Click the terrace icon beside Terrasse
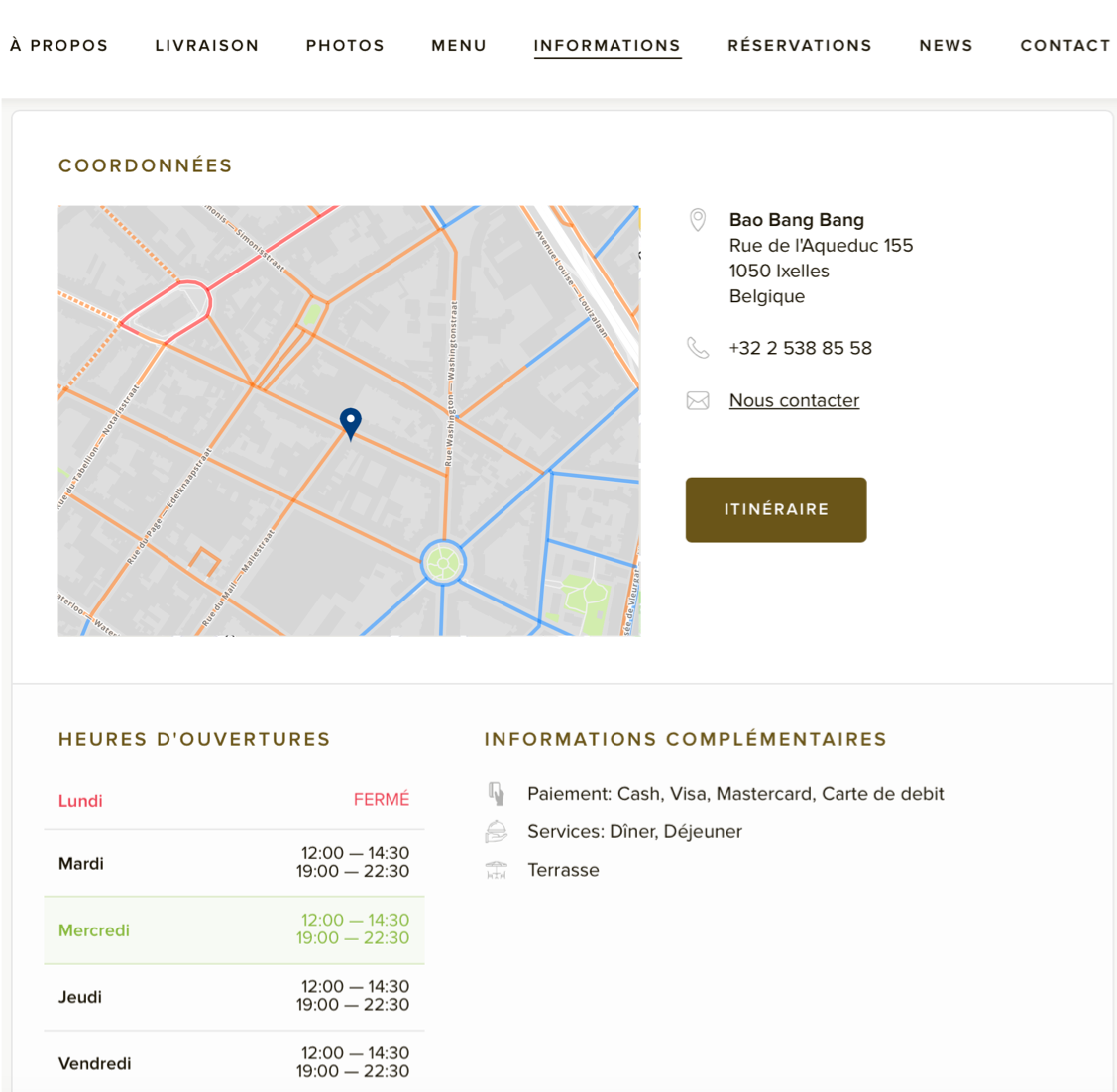Viewport: 1117px width, 1092px height. point(497,870)
